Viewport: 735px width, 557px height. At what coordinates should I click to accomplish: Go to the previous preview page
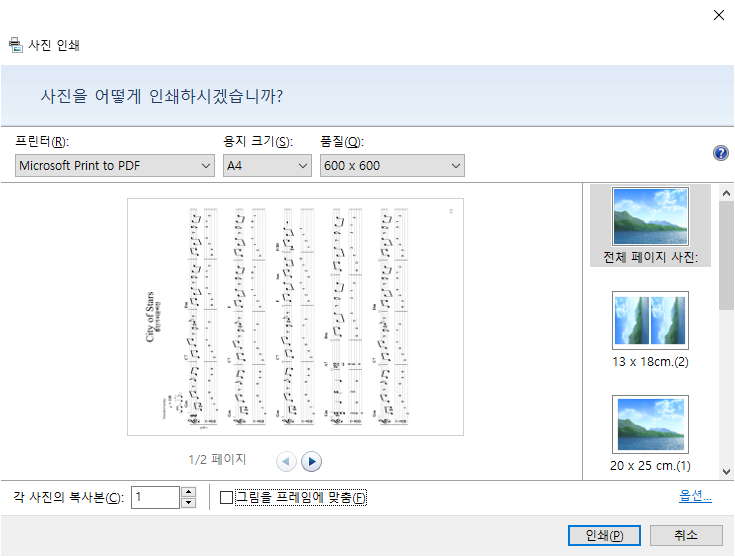tap(286, 461)
